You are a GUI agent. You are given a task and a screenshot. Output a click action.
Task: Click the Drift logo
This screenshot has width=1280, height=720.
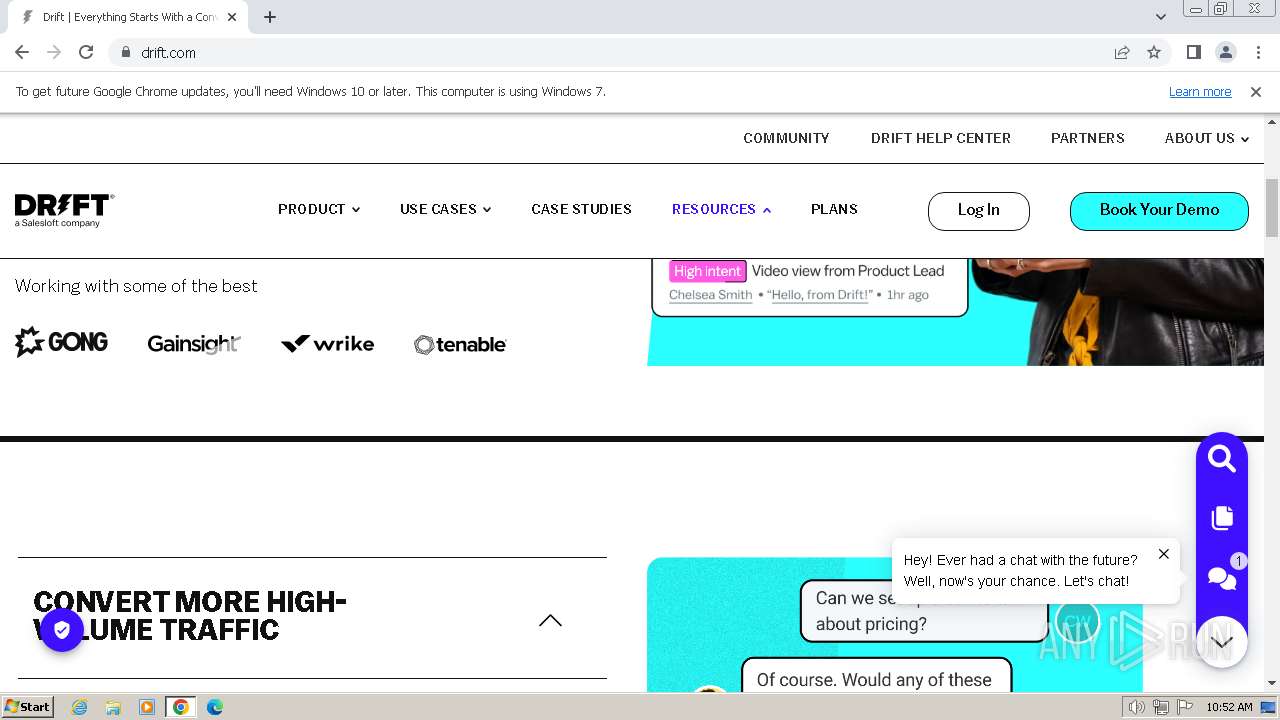click(64, 210)
